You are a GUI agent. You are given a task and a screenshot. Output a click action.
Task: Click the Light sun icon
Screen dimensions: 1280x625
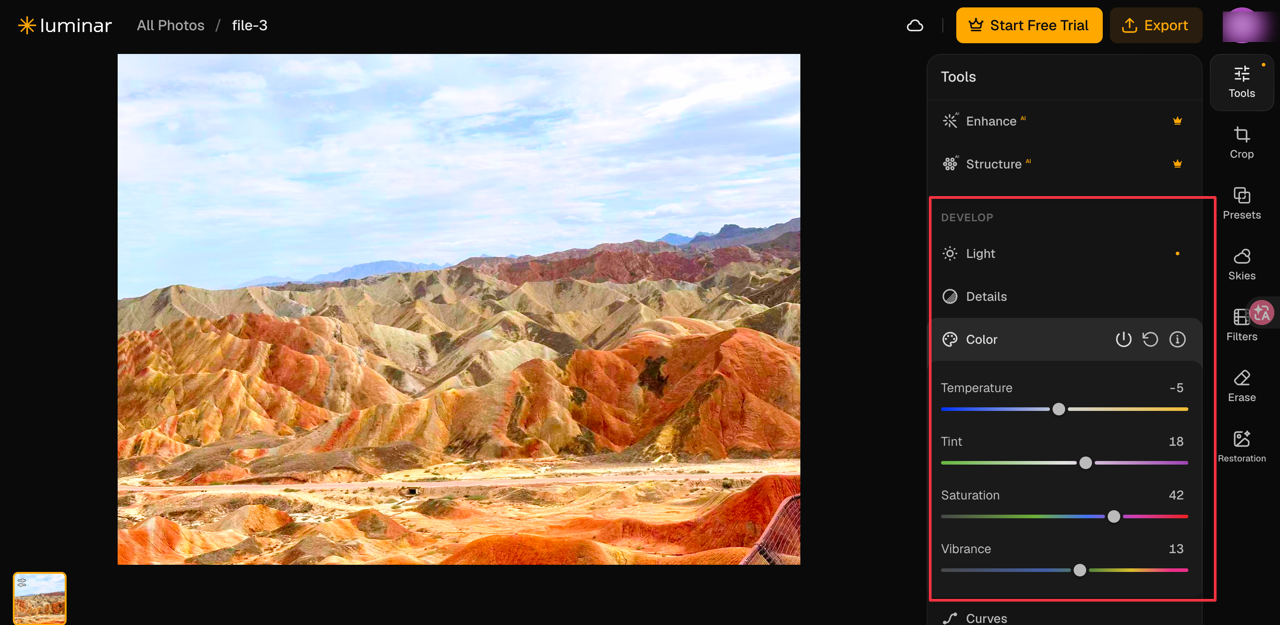pos(950,254)
